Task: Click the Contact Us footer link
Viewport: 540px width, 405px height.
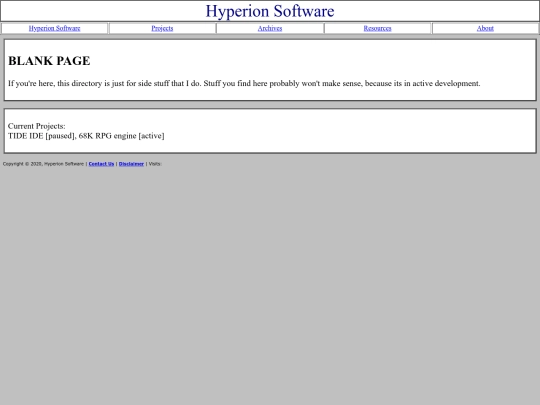Action: [x=101, y=164]
